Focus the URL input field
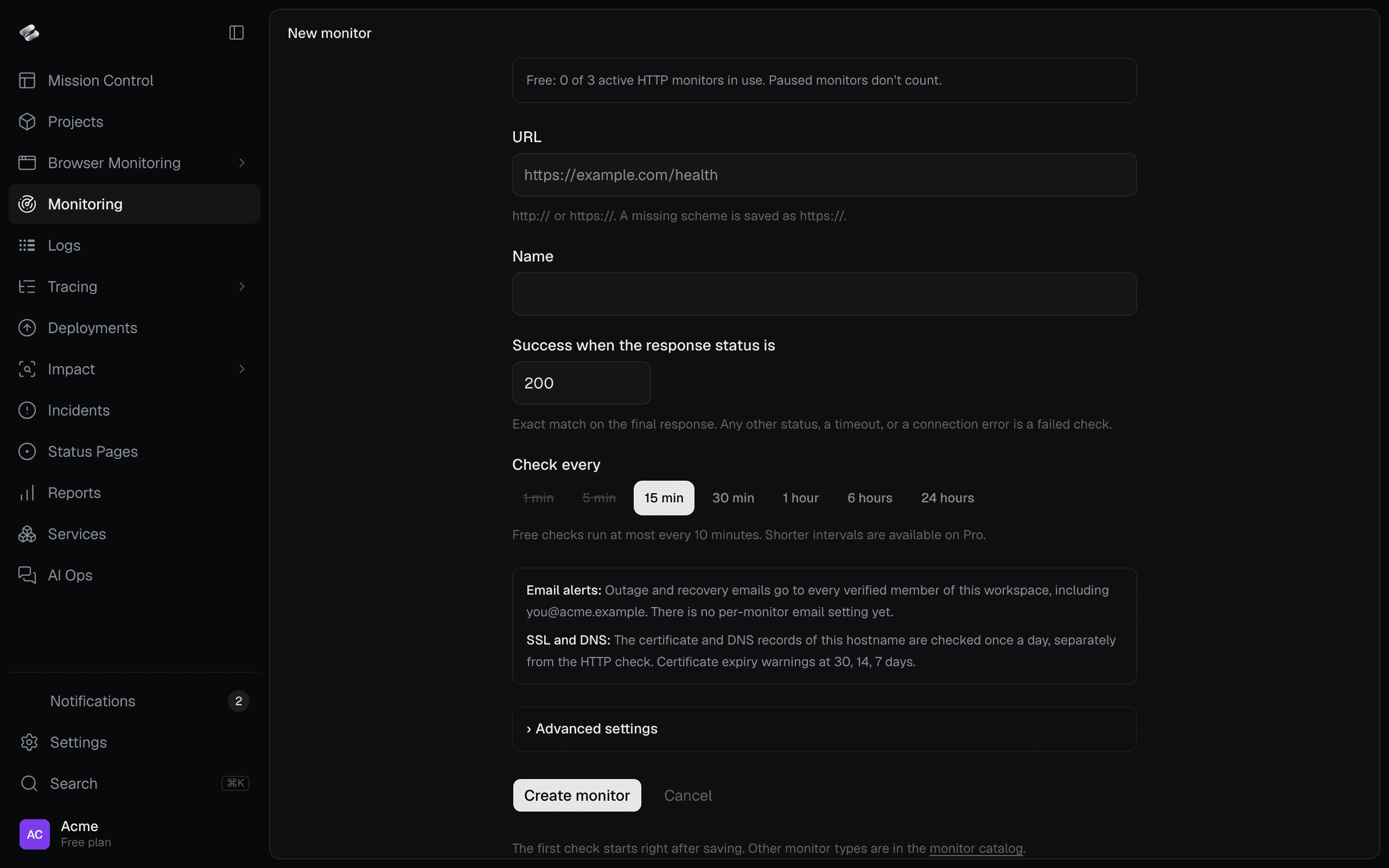Screen dimensions: 1389x868 (824, 175)
